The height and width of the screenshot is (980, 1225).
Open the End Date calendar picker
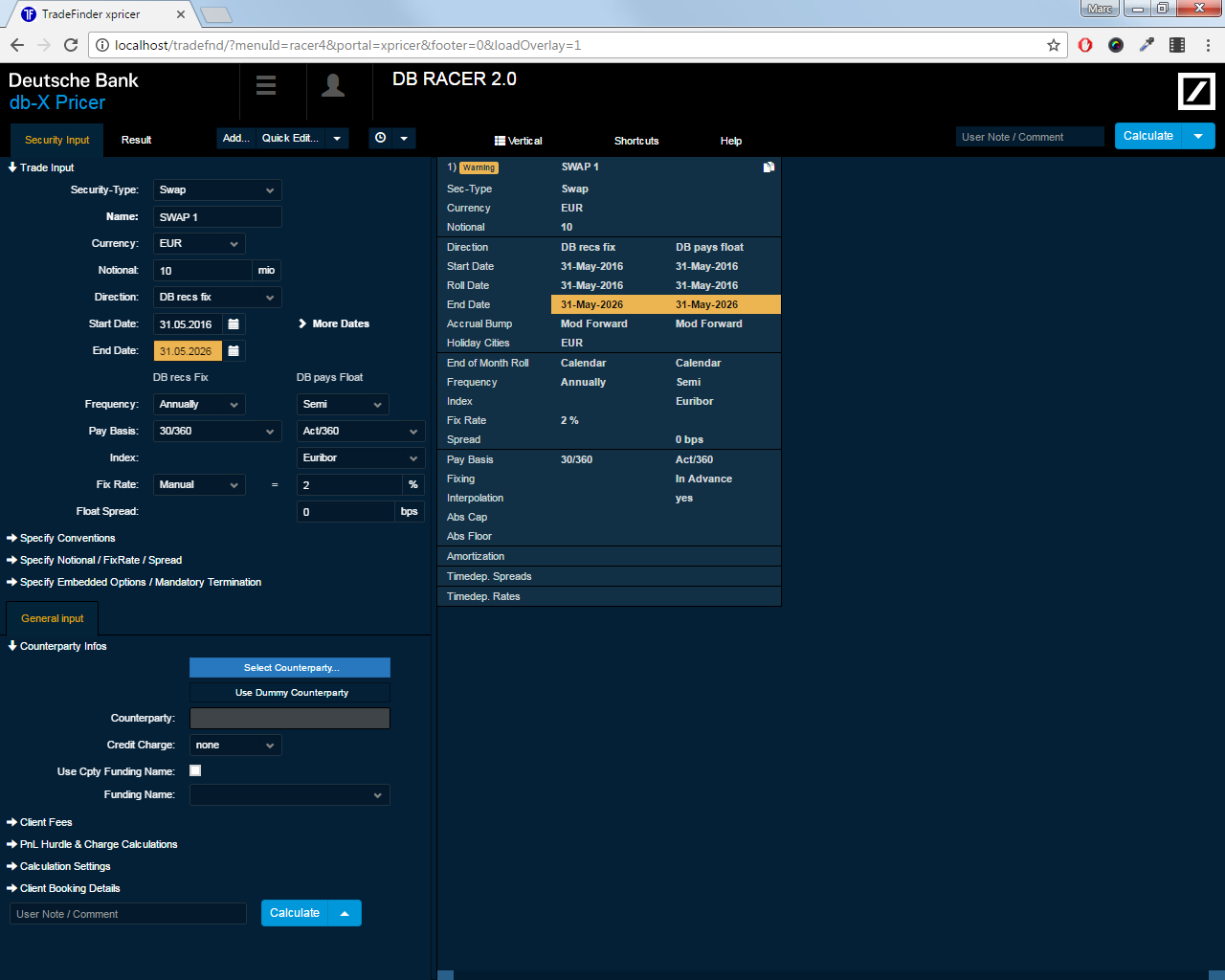click(234, 351)
